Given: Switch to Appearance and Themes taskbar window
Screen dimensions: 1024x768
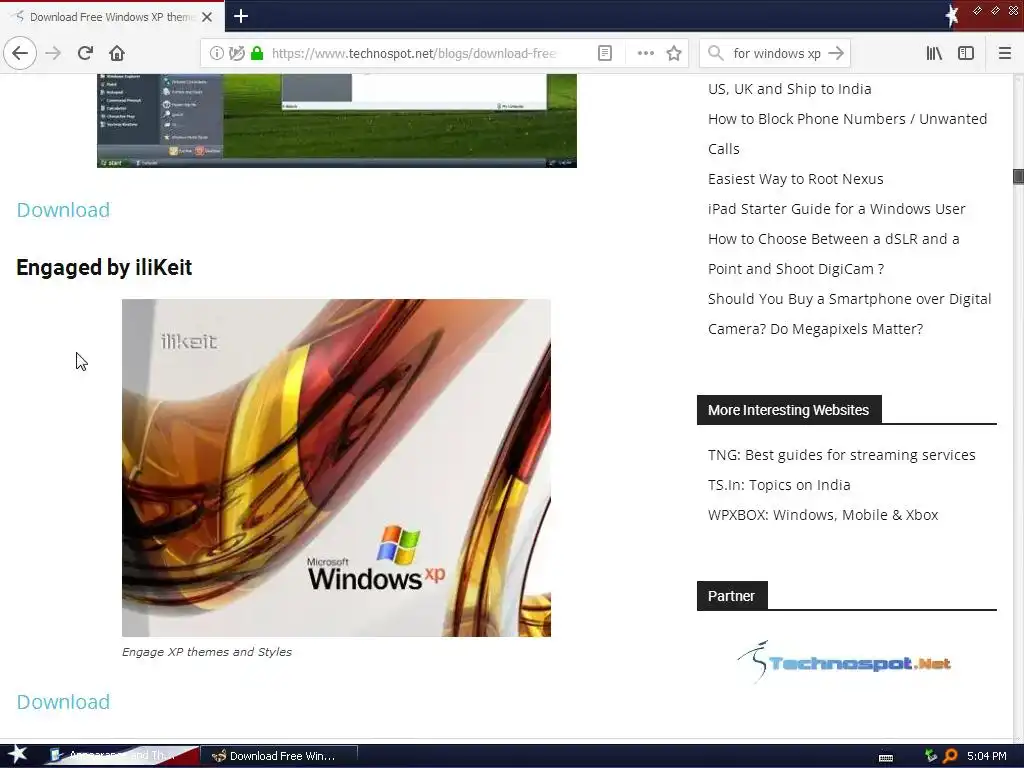Looking at the screenshot, I should coord(121,756).
